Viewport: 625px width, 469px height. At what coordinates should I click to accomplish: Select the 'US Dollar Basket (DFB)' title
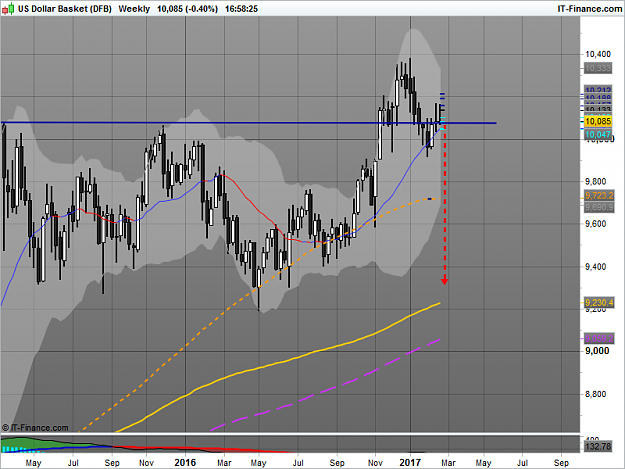(65, 9)
